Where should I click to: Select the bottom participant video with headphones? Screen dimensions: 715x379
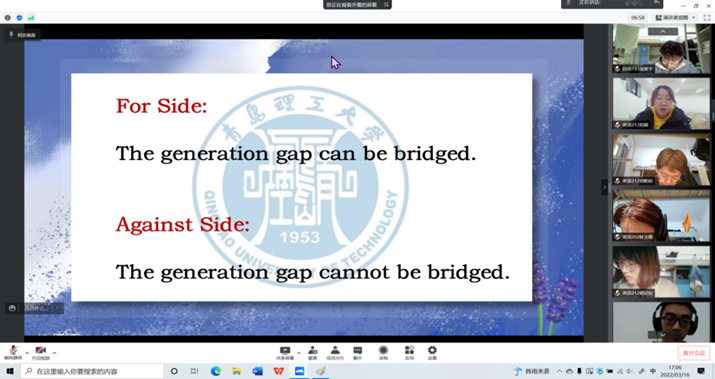(x=661, y=322)
